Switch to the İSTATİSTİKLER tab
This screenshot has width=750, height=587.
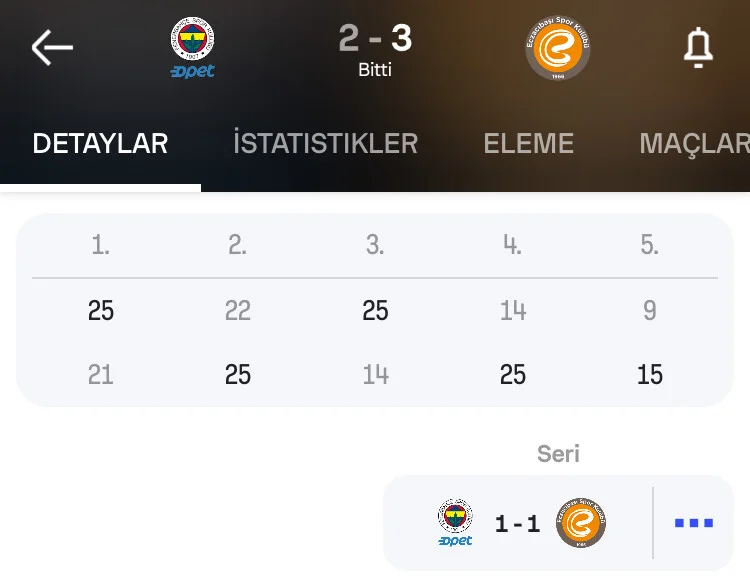(325, 143)
